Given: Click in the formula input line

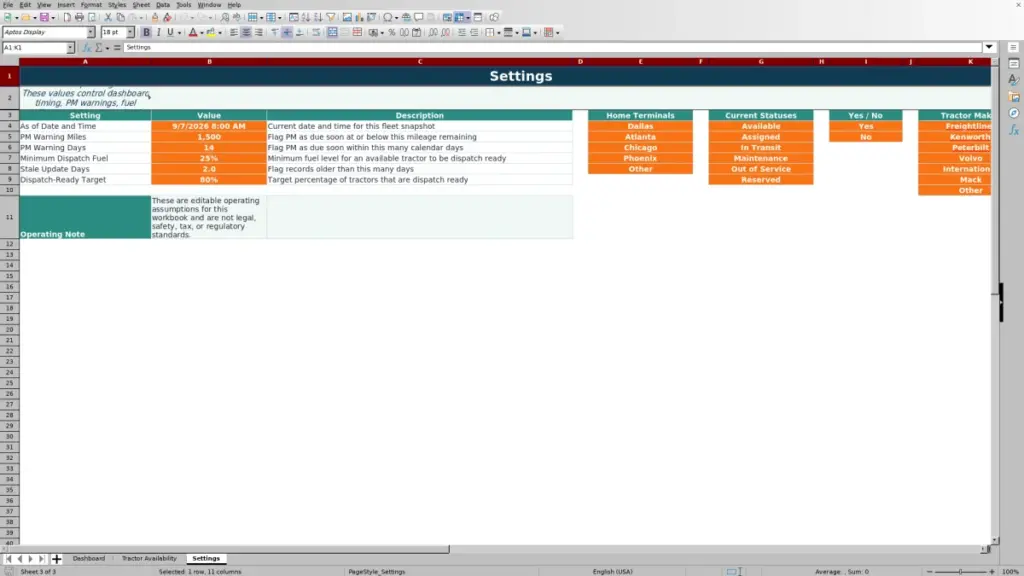Looking at the screenshot, I should point(552,47).
